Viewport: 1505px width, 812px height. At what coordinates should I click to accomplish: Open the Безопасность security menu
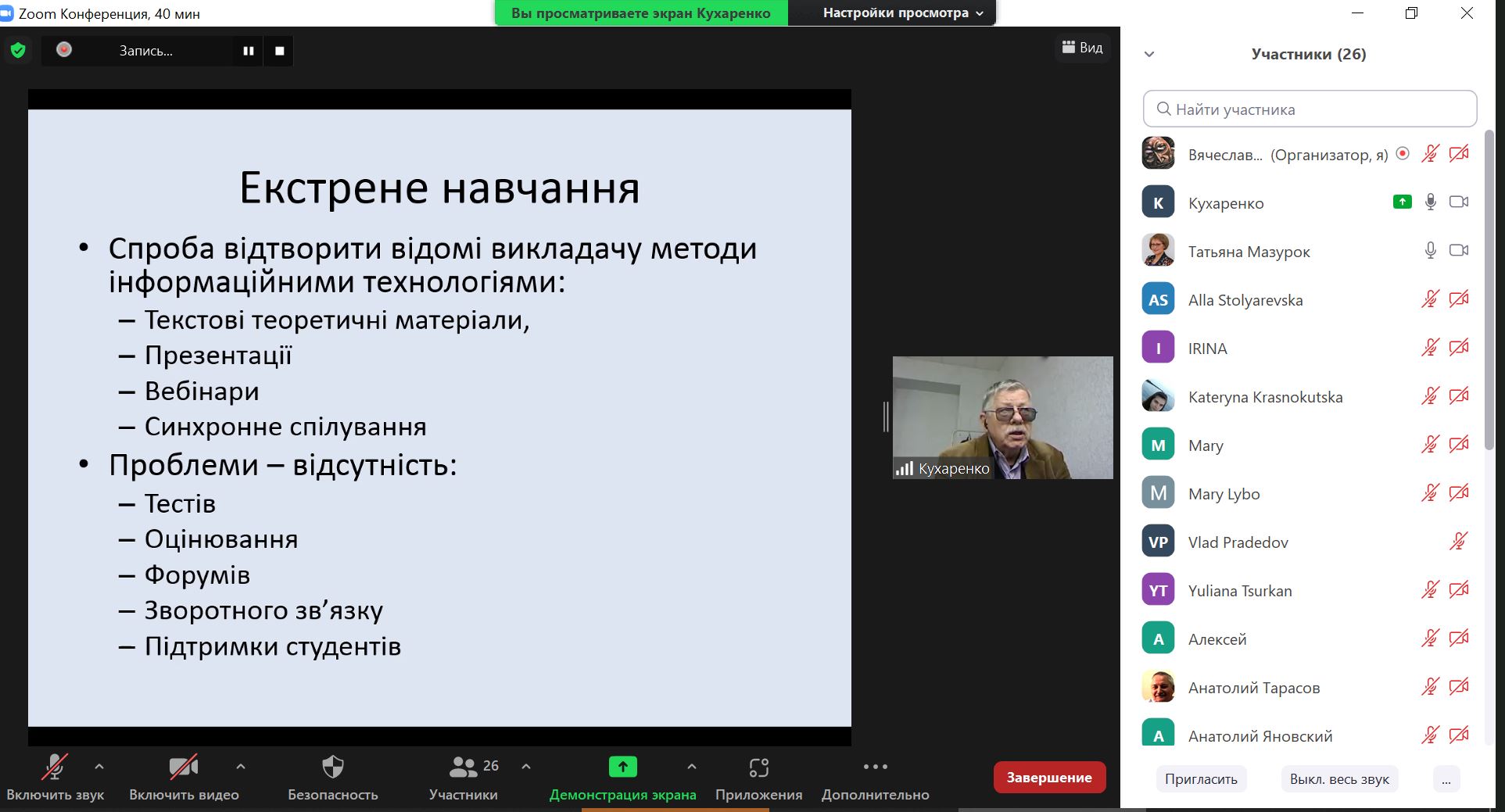tap(333, 778)
